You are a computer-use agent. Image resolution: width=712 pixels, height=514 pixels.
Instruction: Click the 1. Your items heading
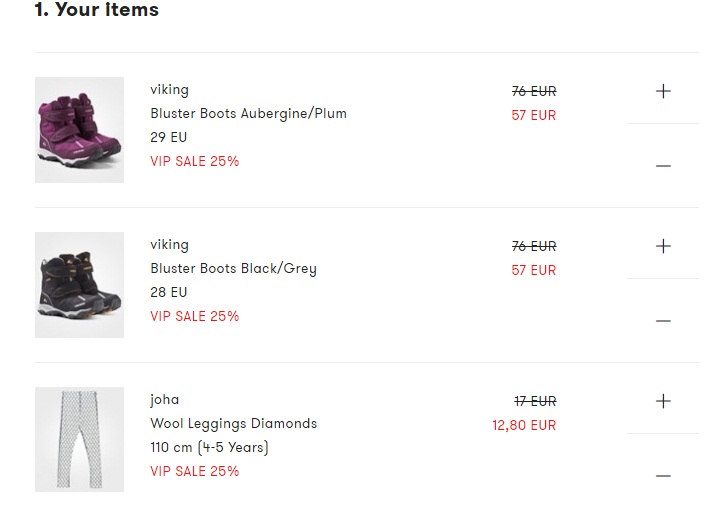point(96,10)
